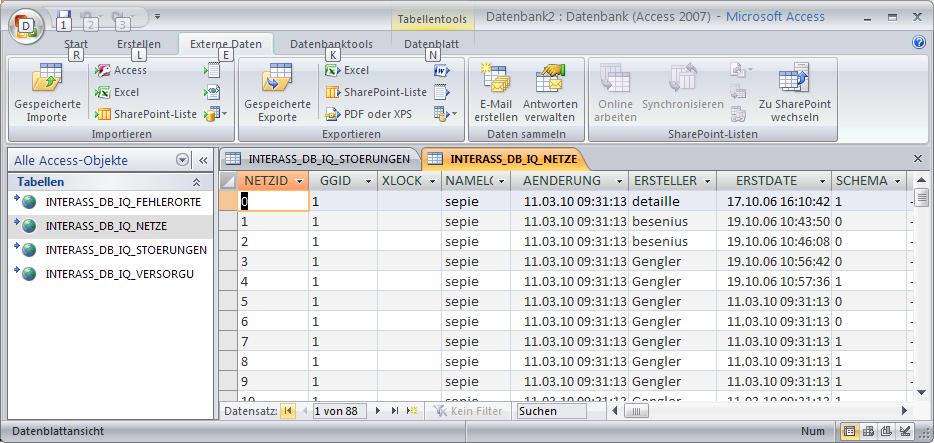Select INTERASS_DB_IQ_NETZE document tab
The height and width of the screenshot is (443, 934).
pyautogui.click(x=505, y=159)
